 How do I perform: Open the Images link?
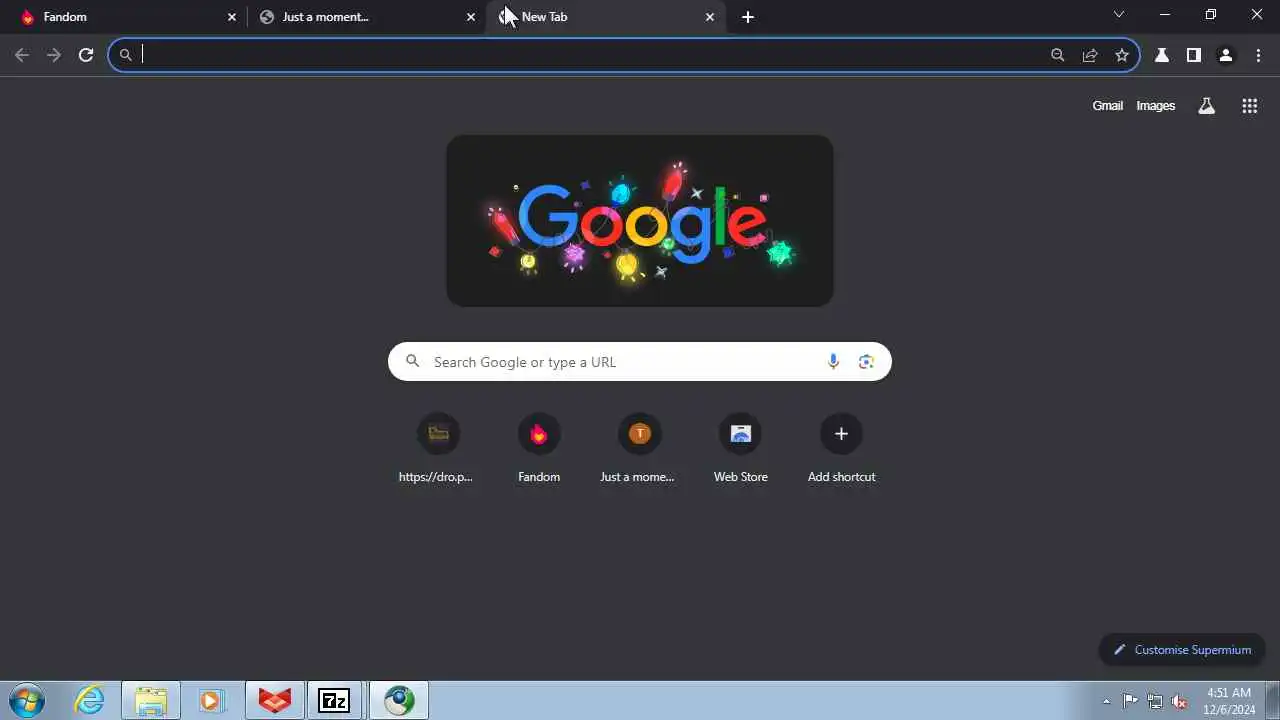pos(1155,106)
